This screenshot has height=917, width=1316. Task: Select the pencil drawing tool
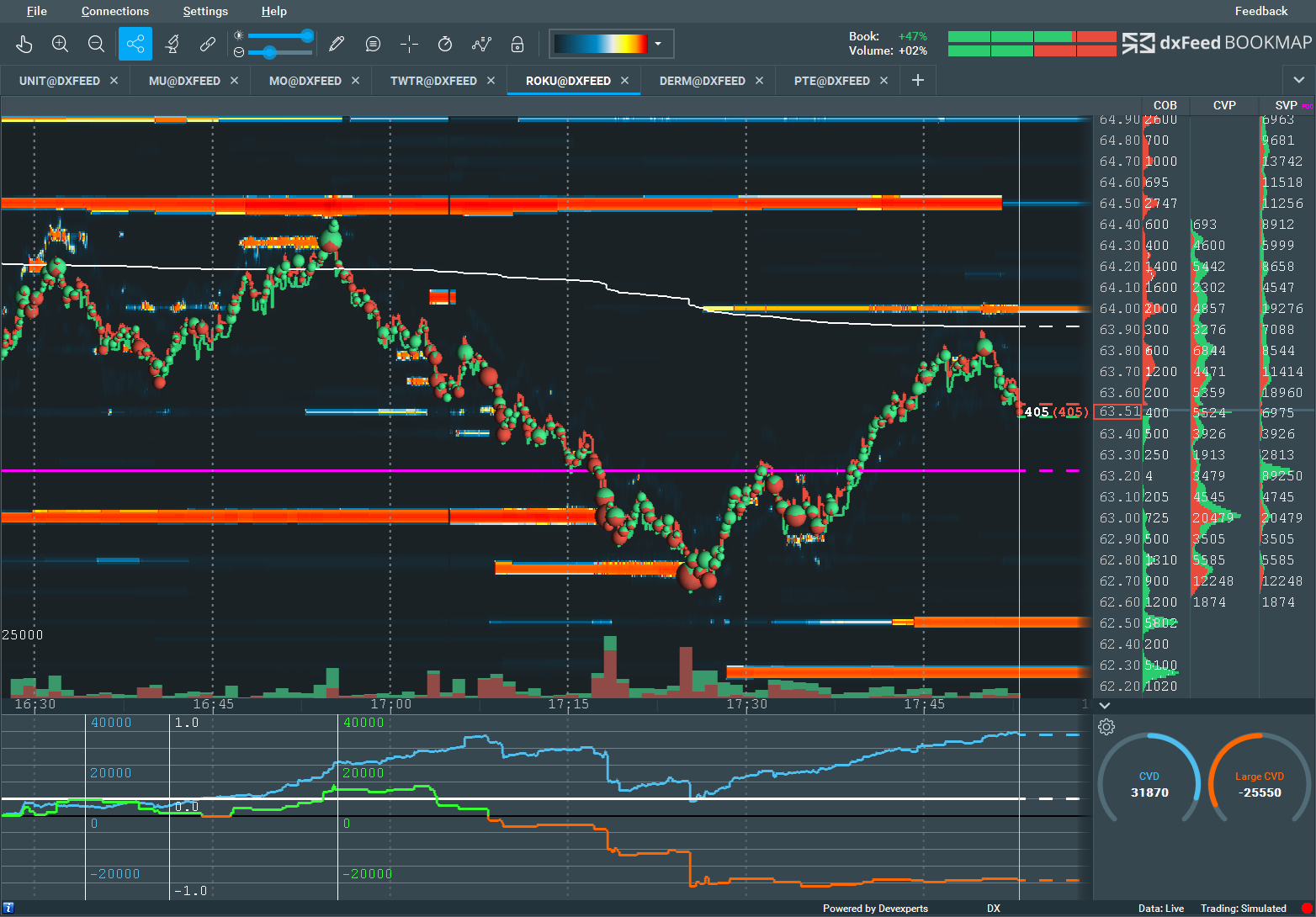[x=337, y=44]
